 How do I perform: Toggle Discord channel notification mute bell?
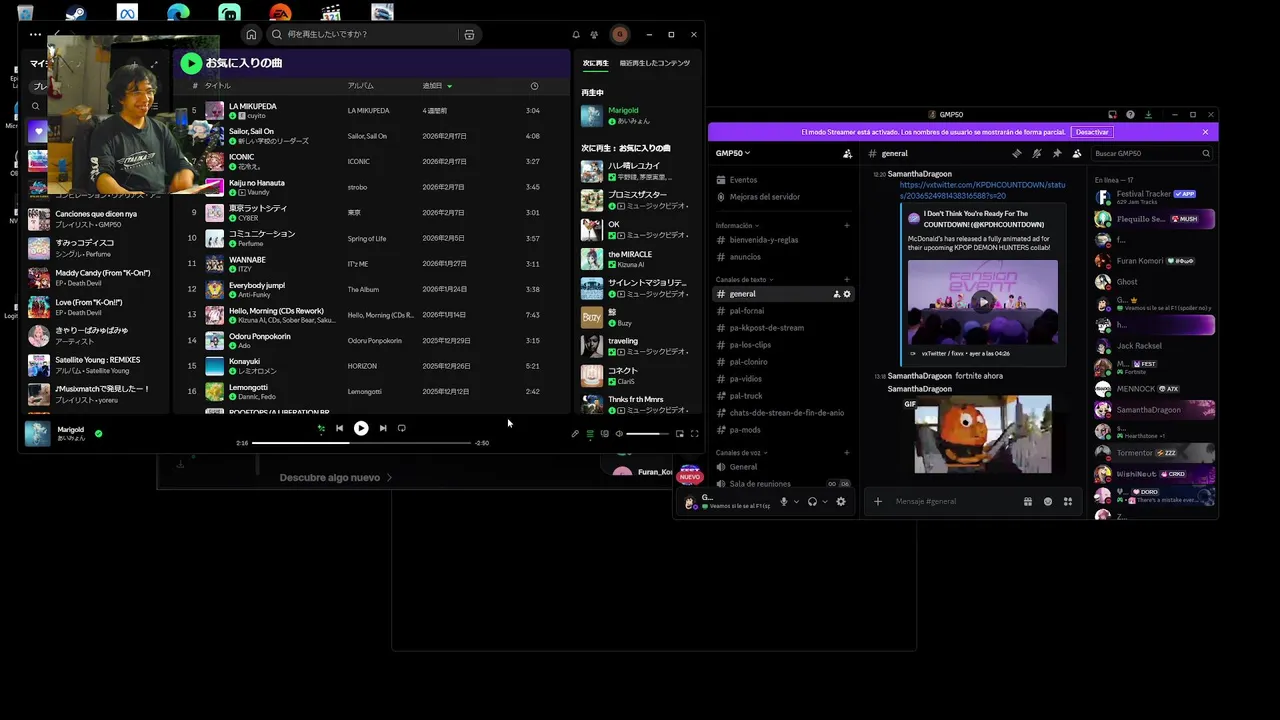(1037, 153)
